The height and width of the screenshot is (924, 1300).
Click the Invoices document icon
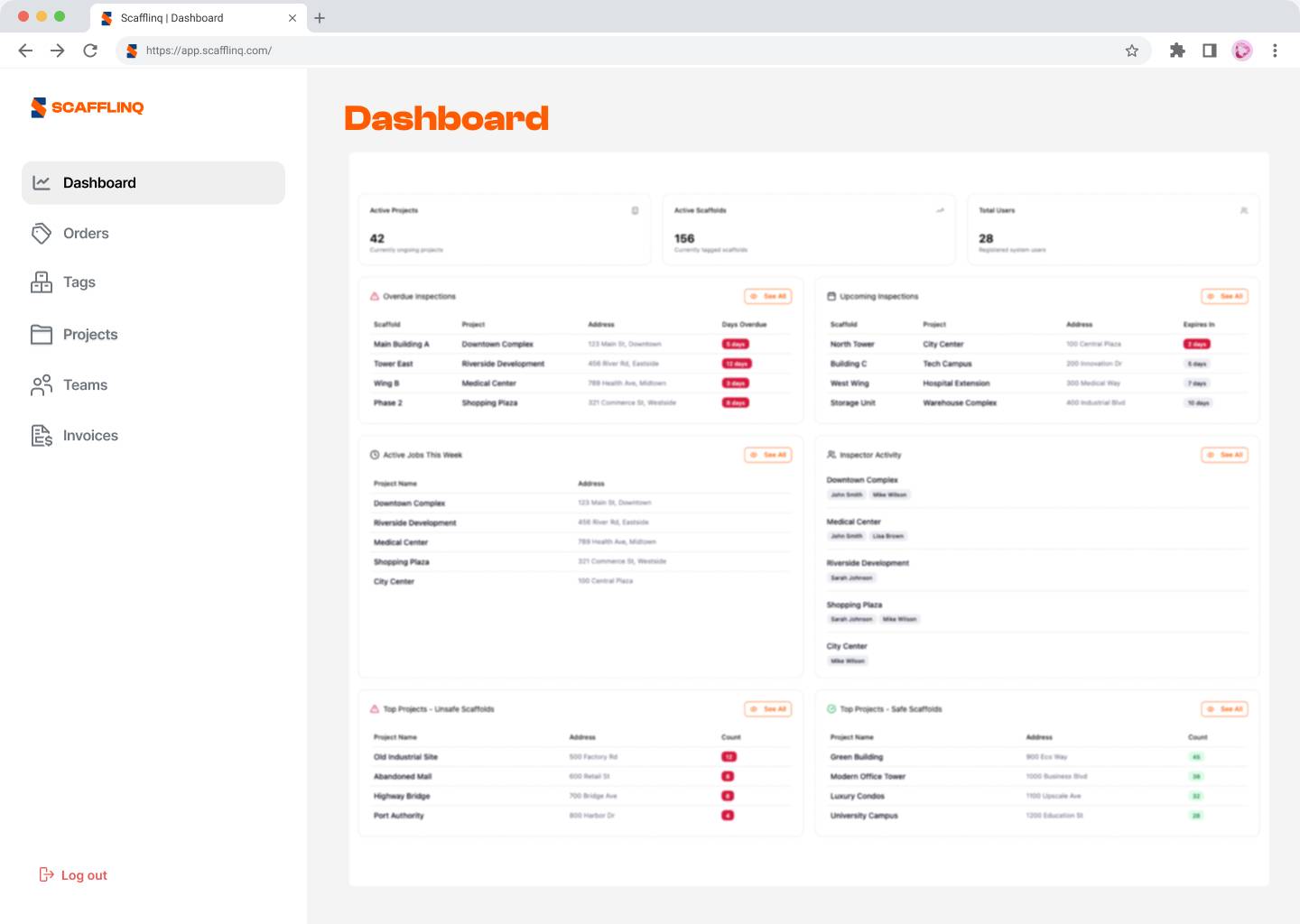(42, 436)
